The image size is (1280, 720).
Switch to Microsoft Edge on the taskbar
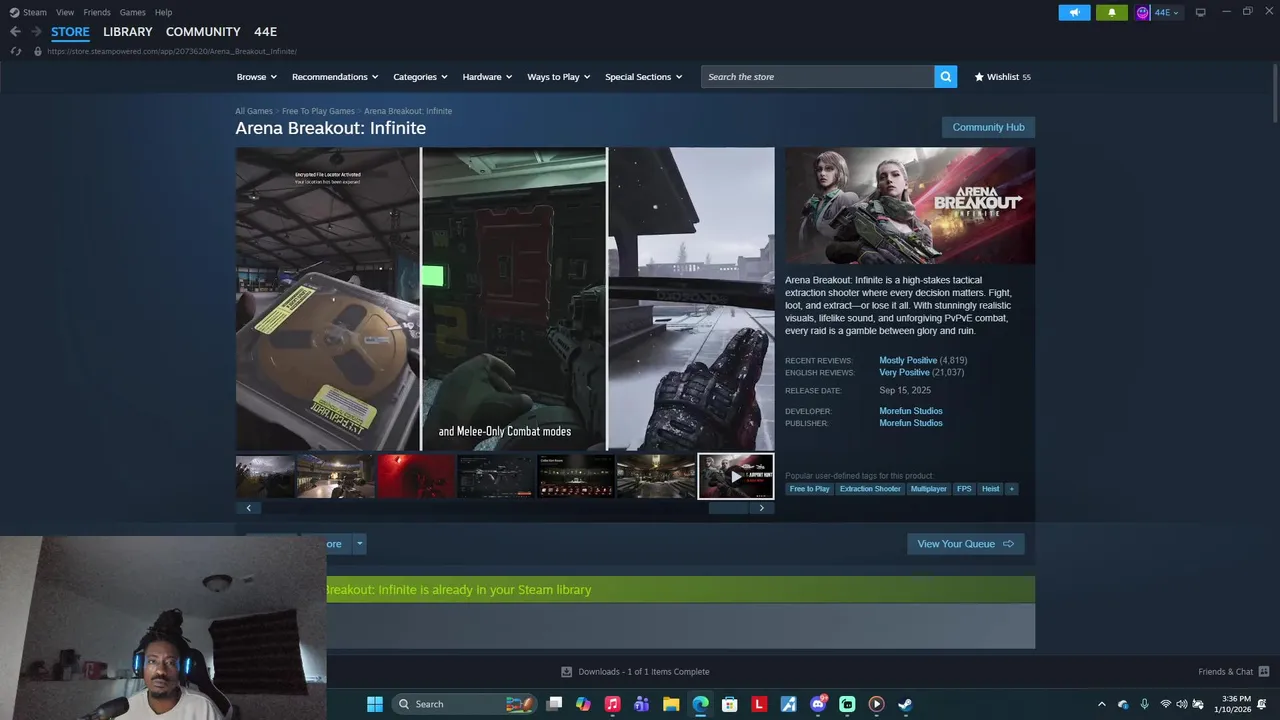700,704
